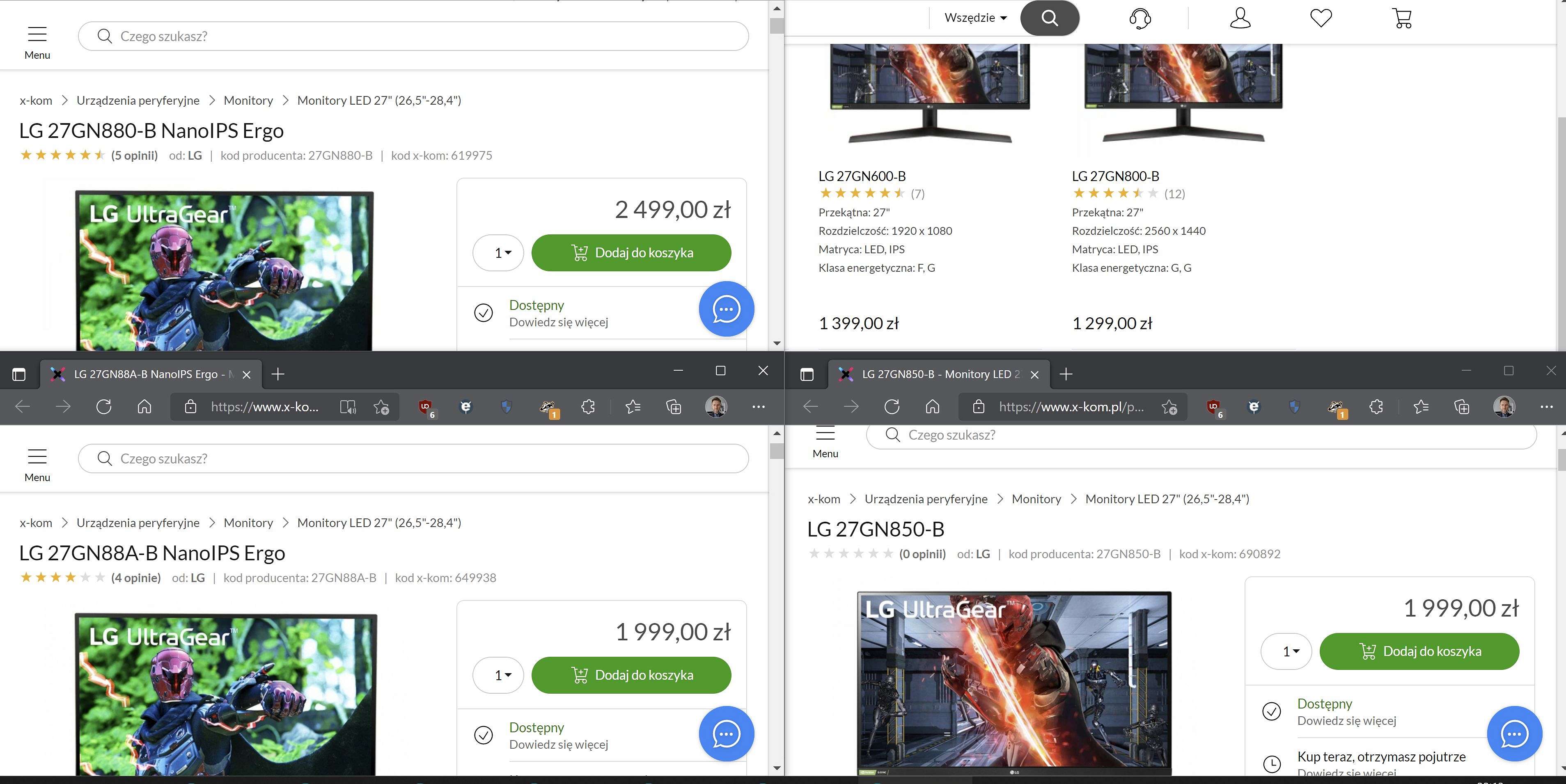The width and height of the screenshot is (1566, 784).
Task: Open Collections icon in the 27GN850-B browser
Action: tap(1461, 407)
